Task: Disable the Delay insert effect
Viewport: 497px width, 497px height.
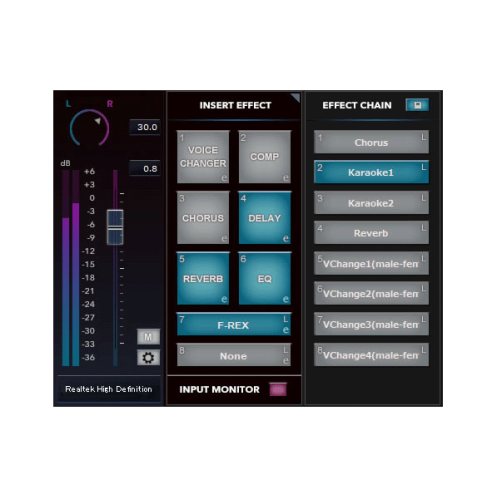Action: (265, 218)
